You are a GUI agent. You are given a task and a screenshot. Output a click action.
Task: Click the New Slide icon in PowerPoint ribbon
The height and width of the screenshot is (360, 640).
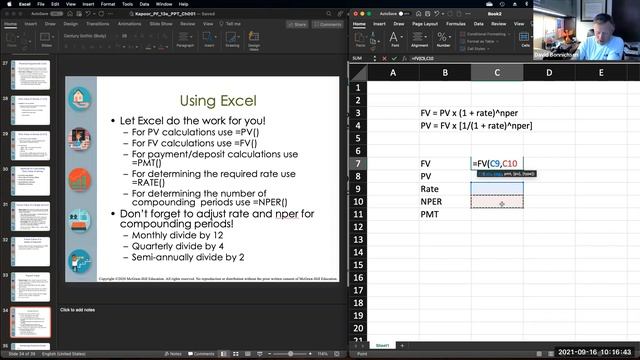(45, 38)
